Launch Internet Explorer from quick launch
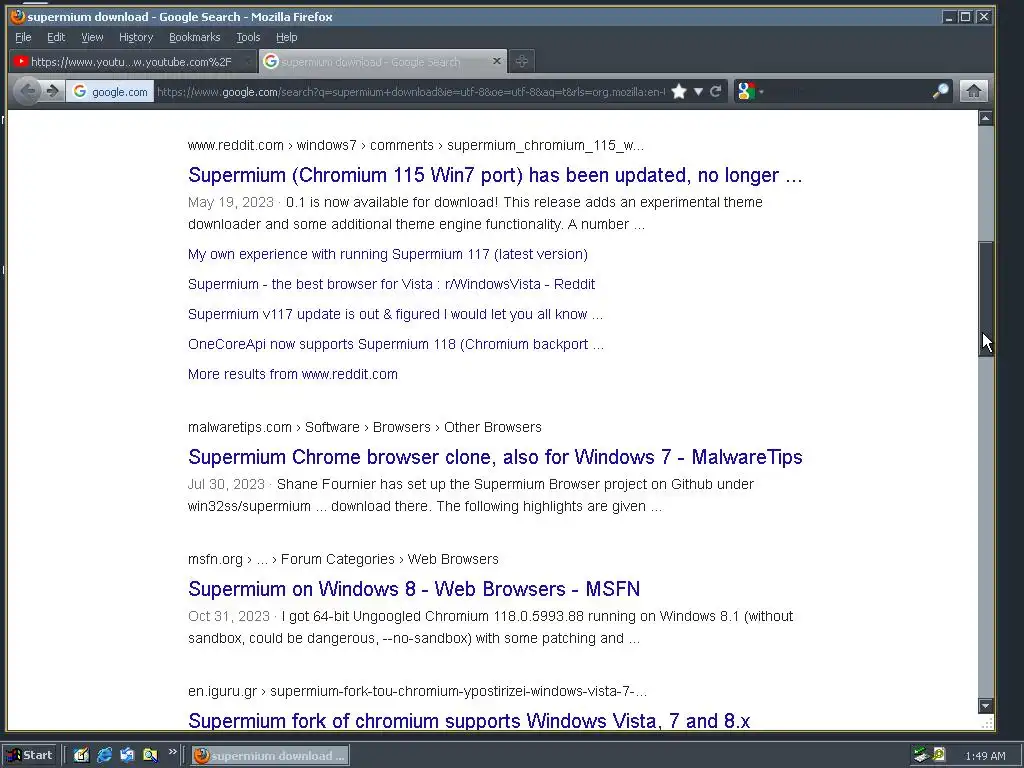This screenshot has width=1024, height=768. click(x=104, y=756)
